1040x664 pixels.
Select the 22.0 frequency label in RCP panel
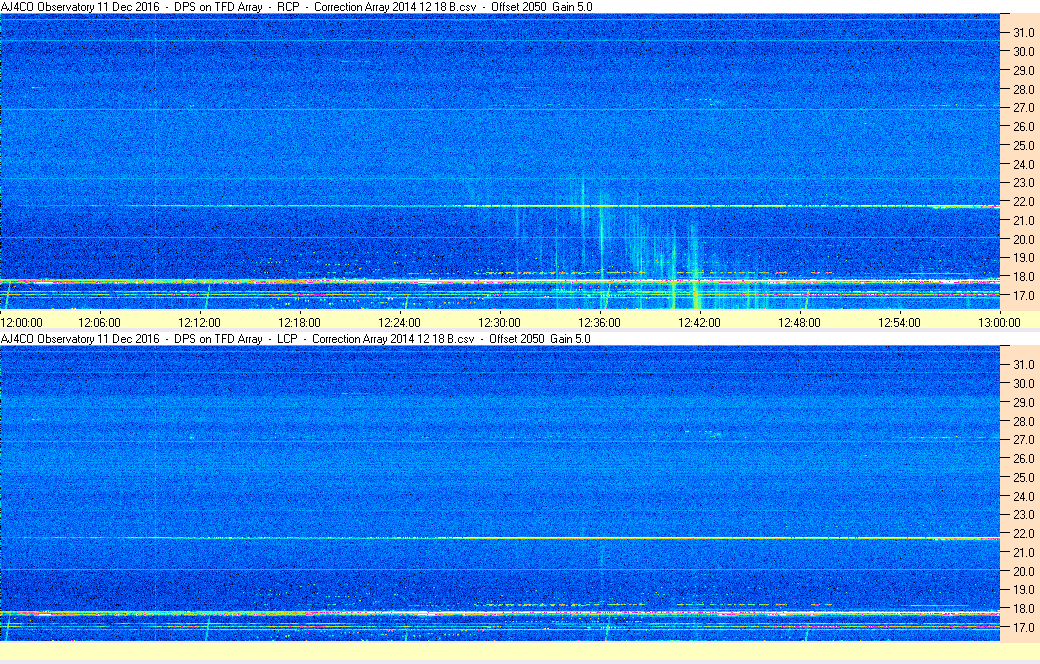point(1023,202)
